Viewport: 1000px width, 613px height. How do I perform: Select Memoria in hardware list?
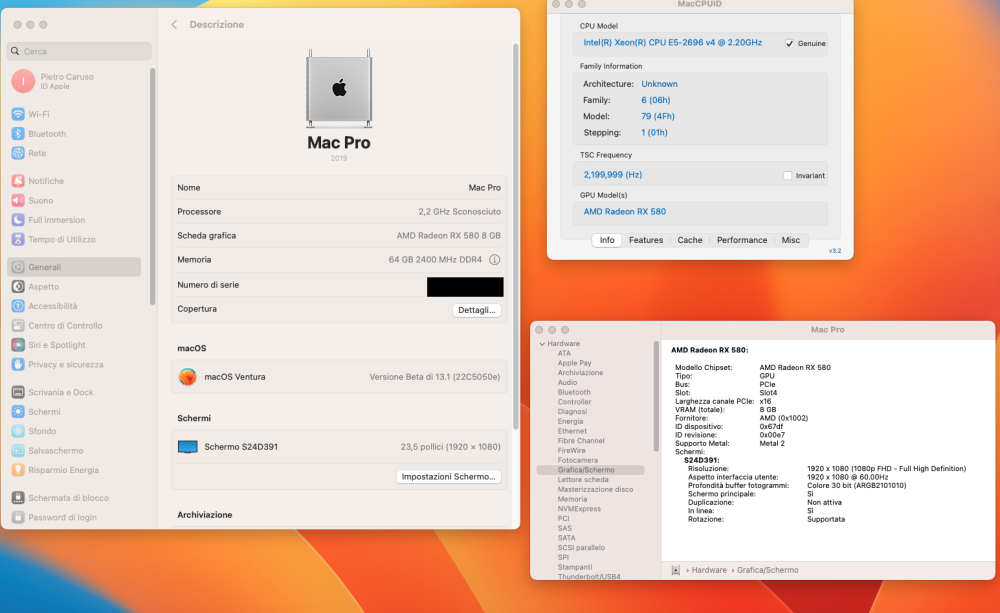572,499
